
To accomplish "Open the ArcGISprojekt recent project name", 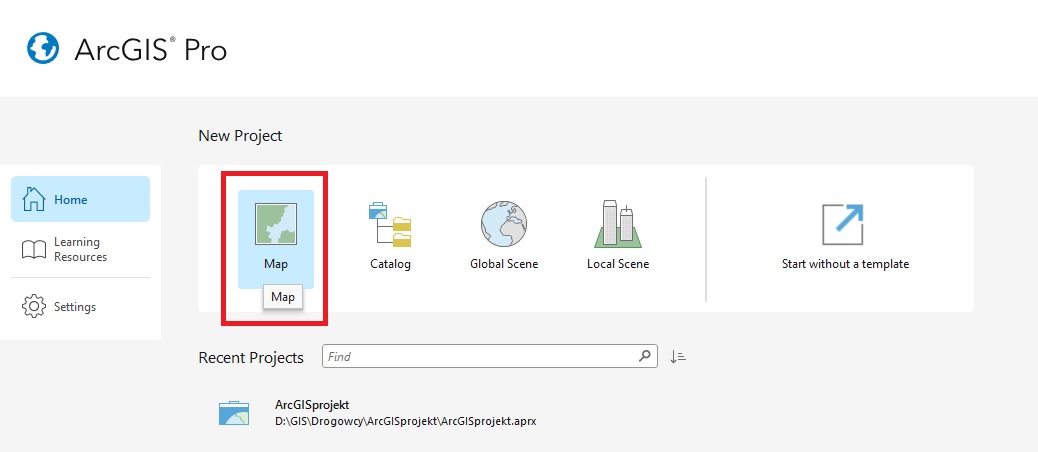I will pyautogui.click(x=312, y=405).
